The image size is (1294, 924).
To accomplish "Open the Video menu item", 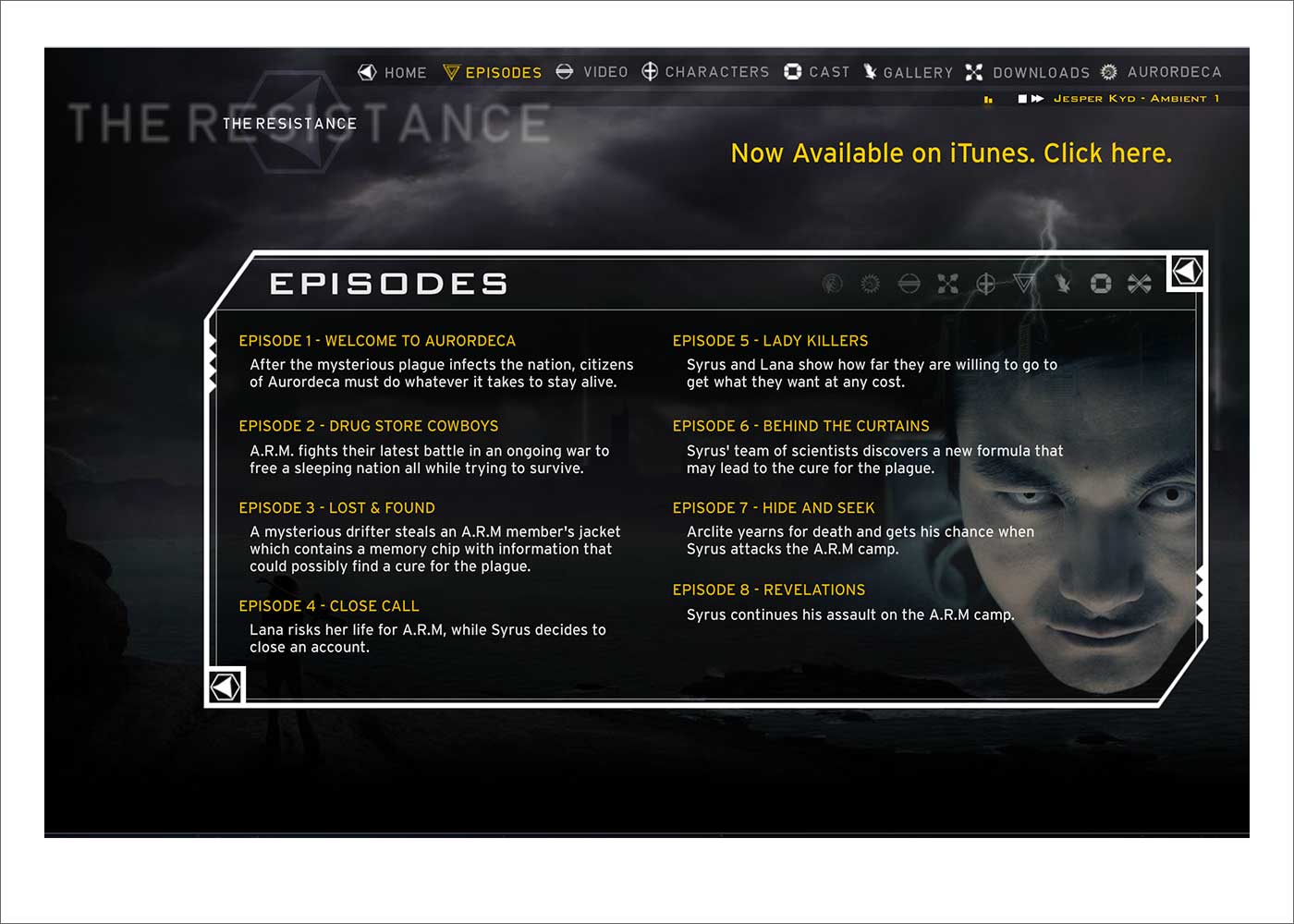I will click(x=604, y=72).
